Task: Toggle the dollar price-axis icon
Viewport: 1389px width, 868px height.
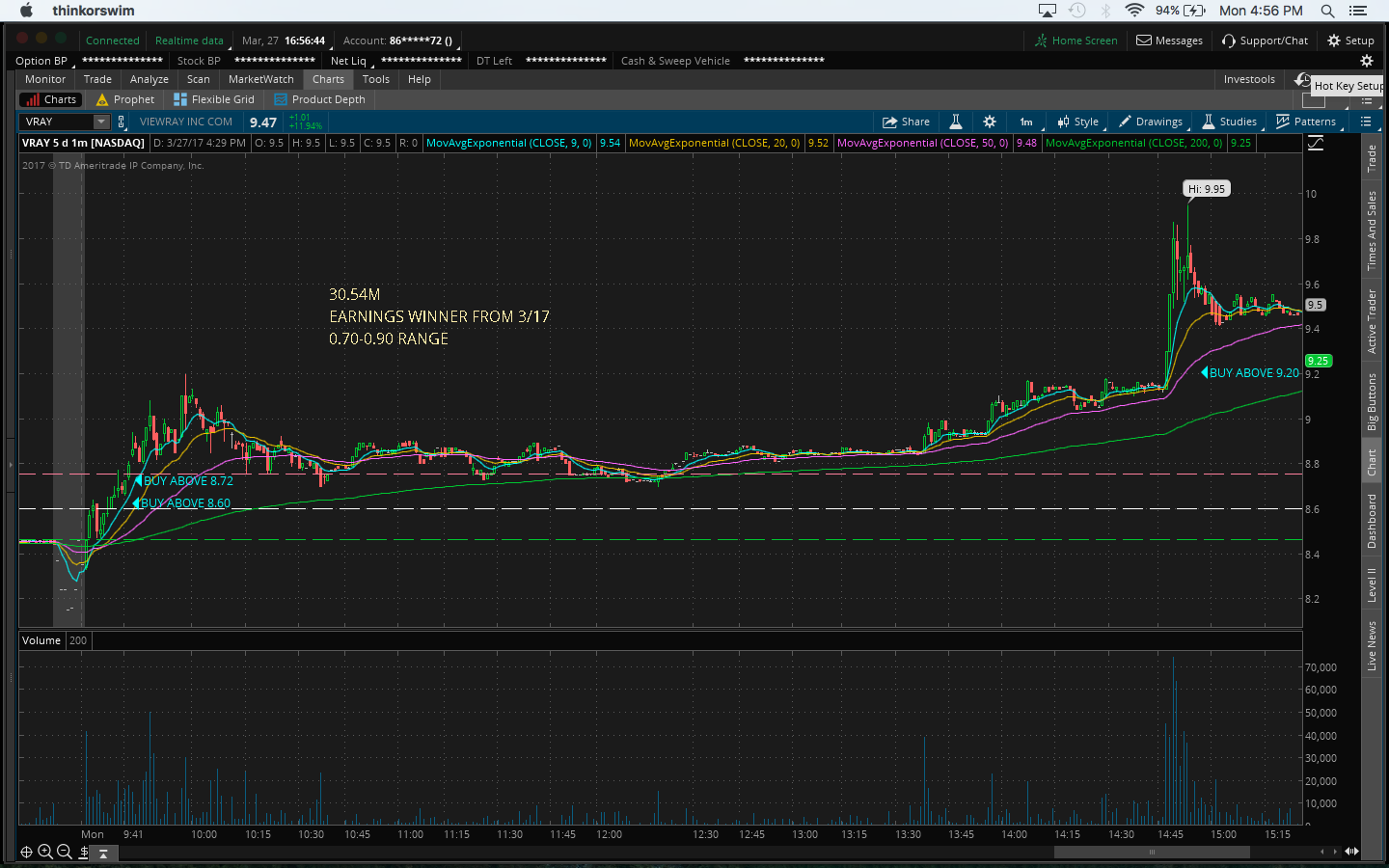Action: pos(84,852)
